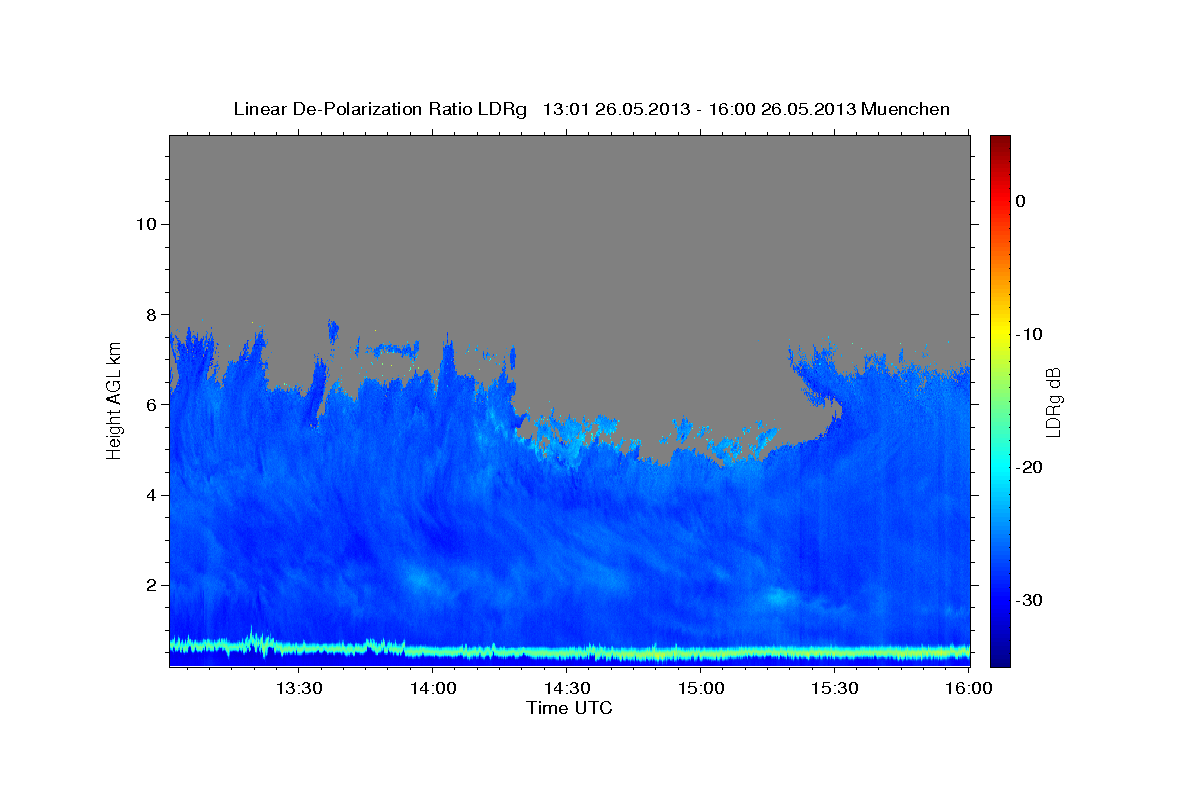The image size is (1200, 800).
Task: Click the 'Time UTC' axis title
Action: tap(569, 708)
